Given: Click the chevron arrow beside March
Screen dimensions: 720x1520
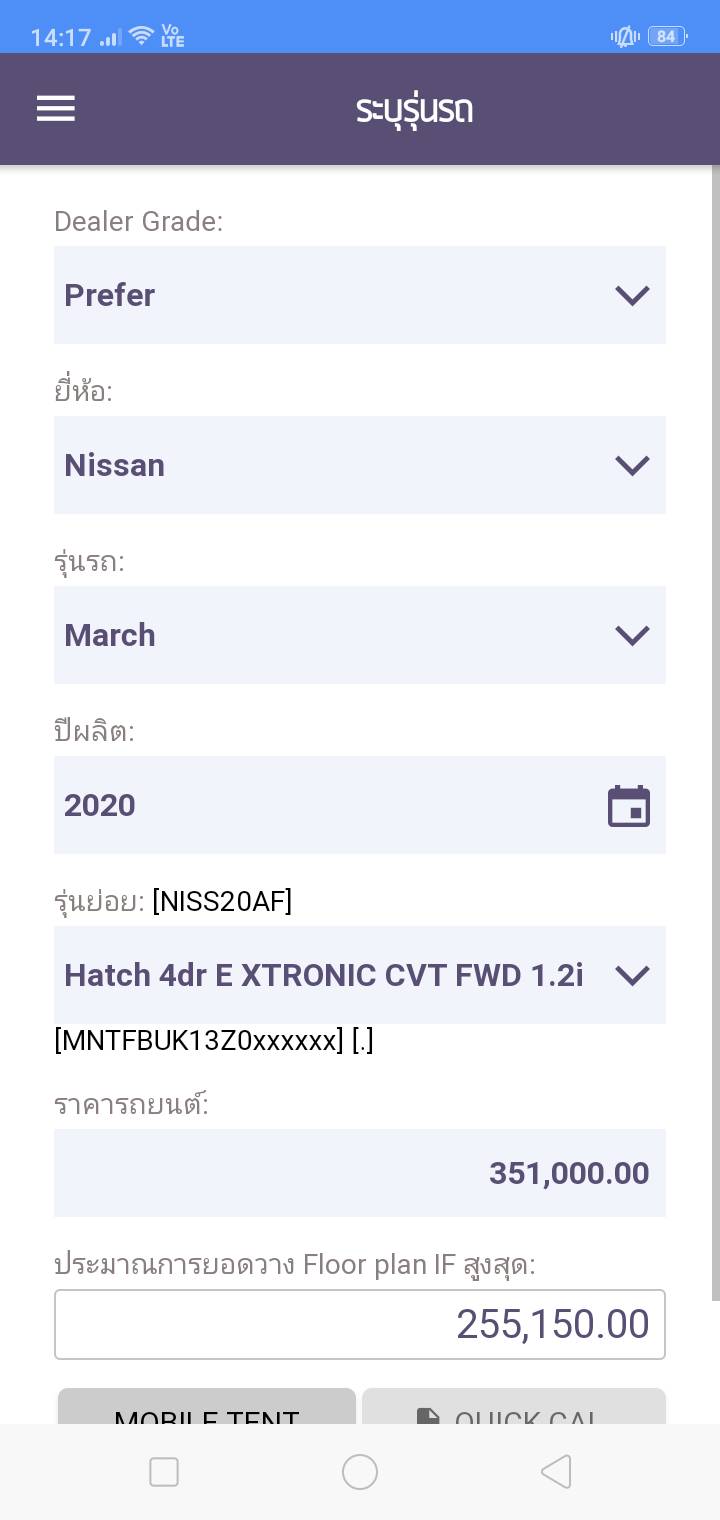Looking at the screenshot, I should 632,635.
